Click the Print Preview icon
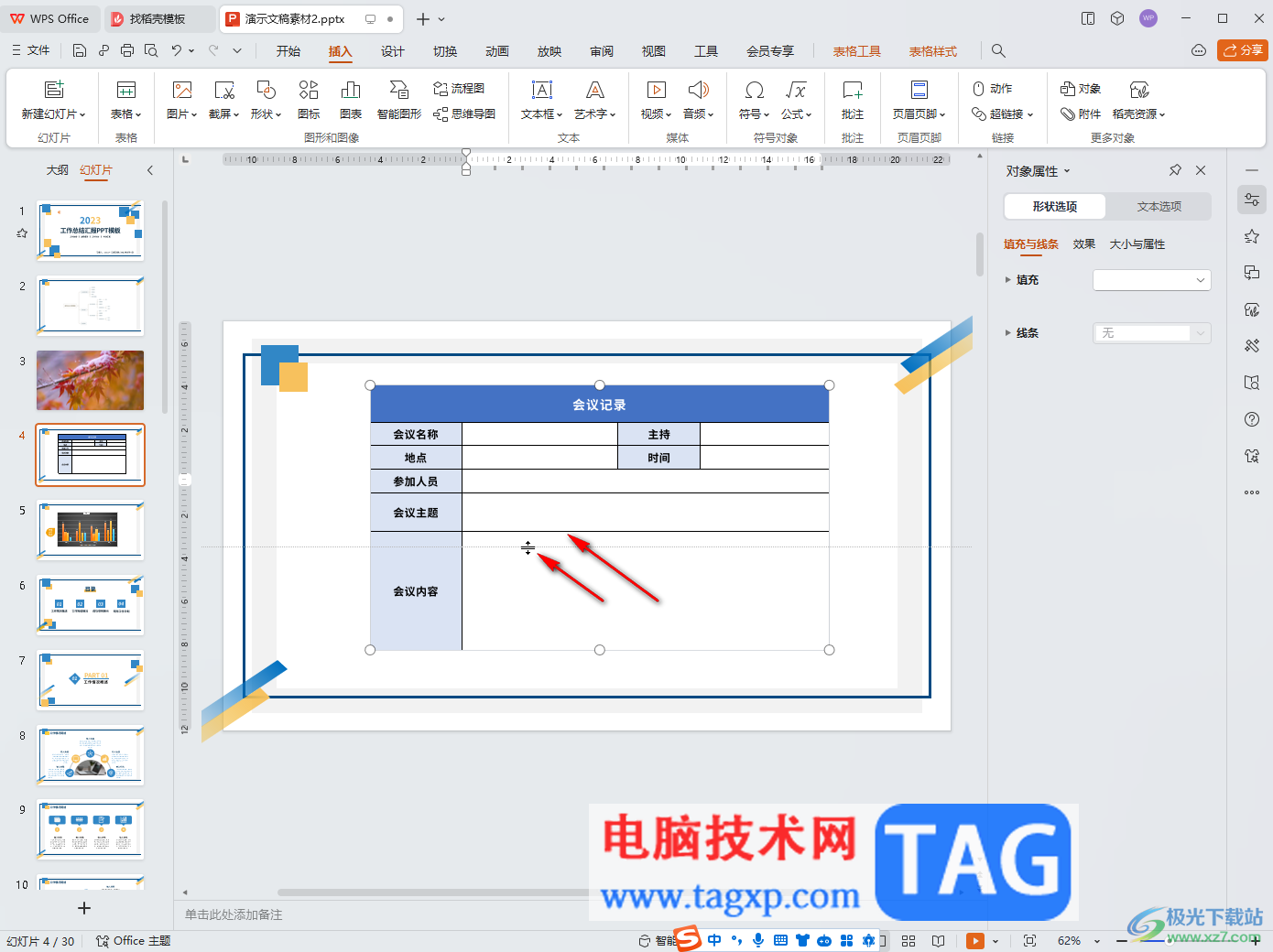1273x952 pixels. tap(151, 50)
